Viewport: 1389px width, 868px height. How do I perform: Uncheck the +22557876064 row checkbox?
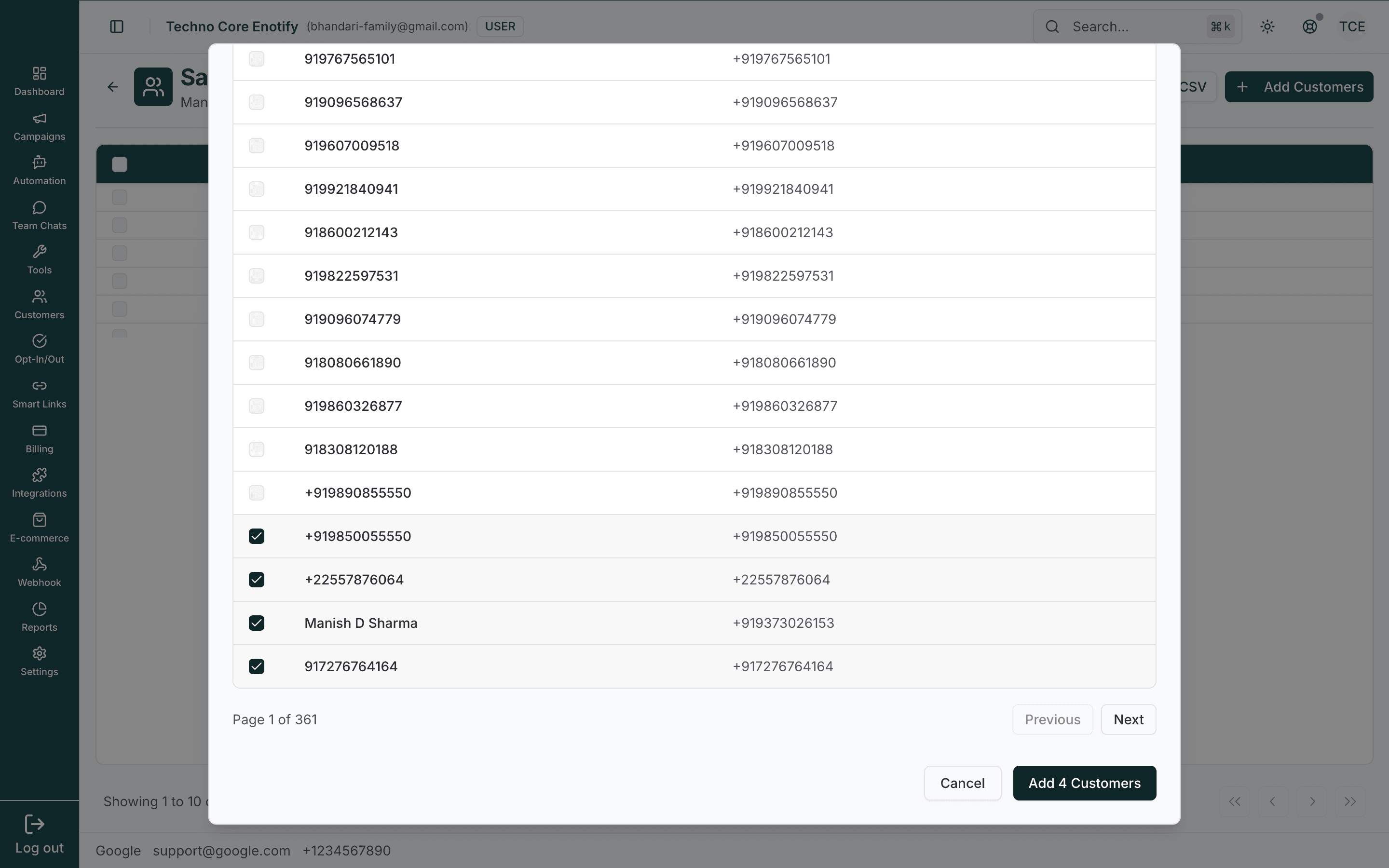click(x=257, y=580)
